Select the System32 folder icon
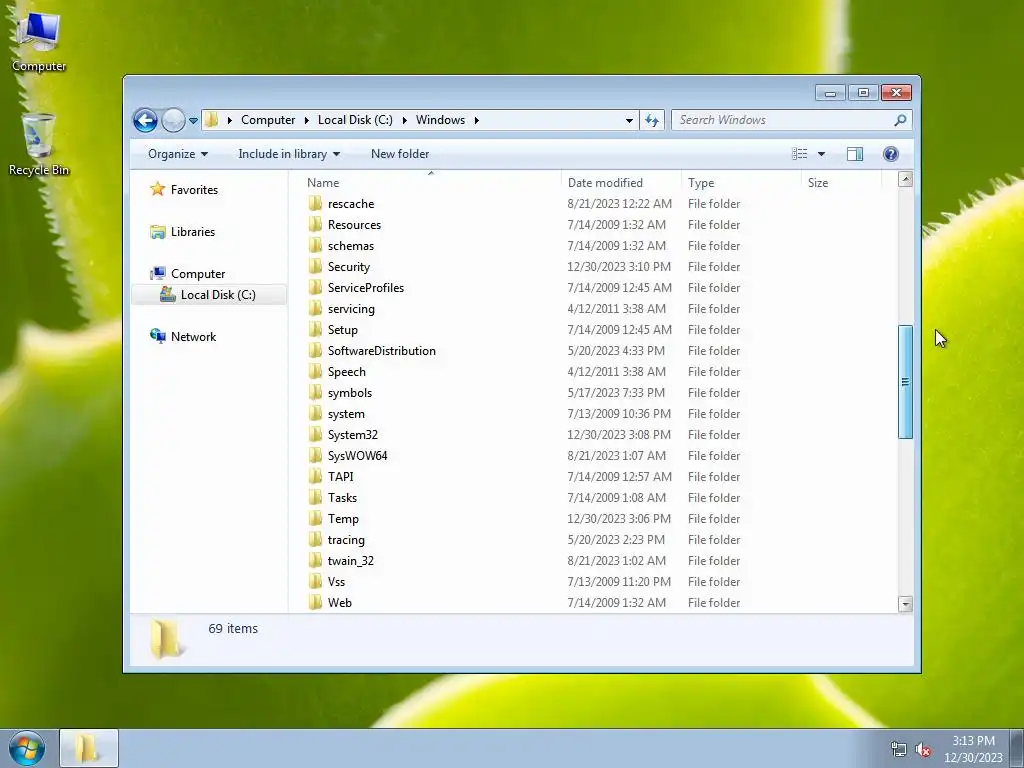 tap(315, 435)
